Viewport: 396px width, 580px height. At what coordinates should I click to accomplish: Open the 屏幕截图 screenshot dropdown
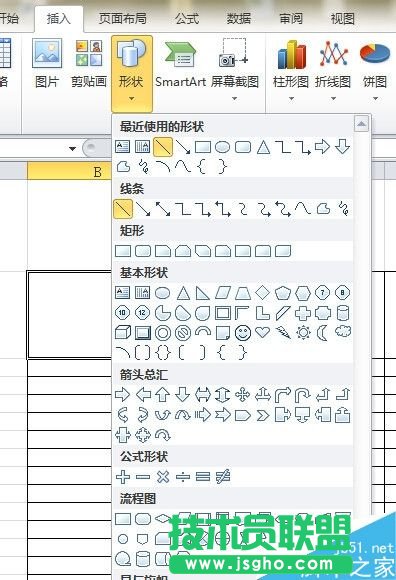coord(234,70)
